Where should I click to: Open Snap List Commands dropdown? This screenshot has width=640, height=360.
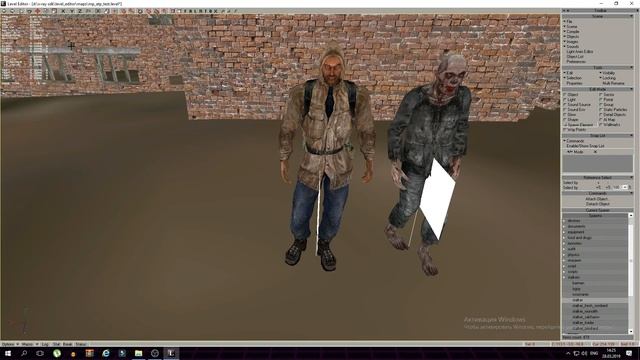point(573,141)
